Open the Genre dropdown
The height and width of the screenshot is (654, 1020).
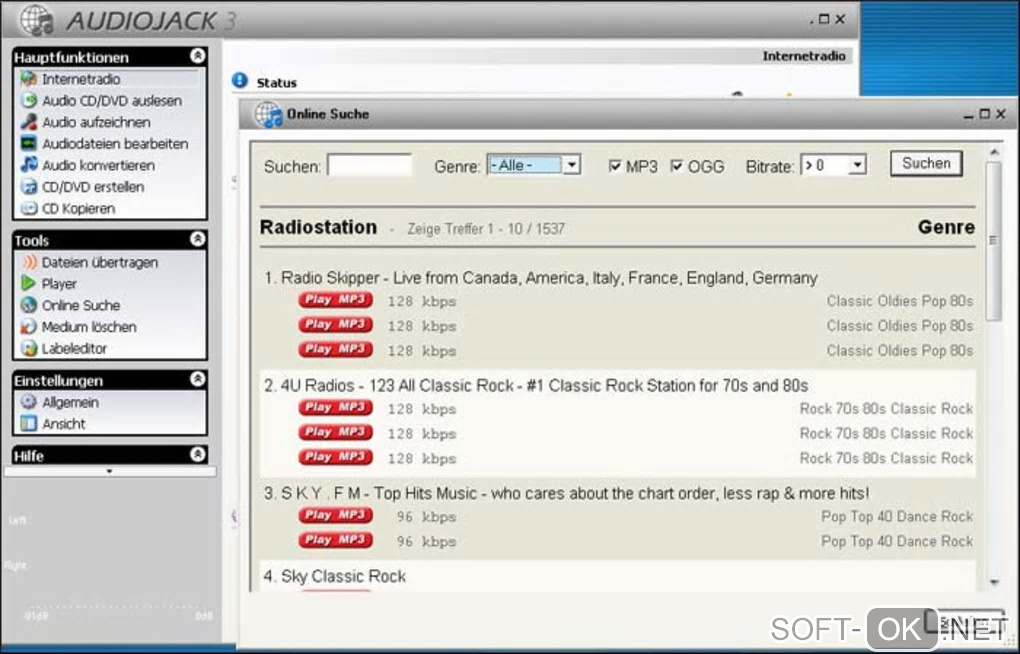coord(571,165)
